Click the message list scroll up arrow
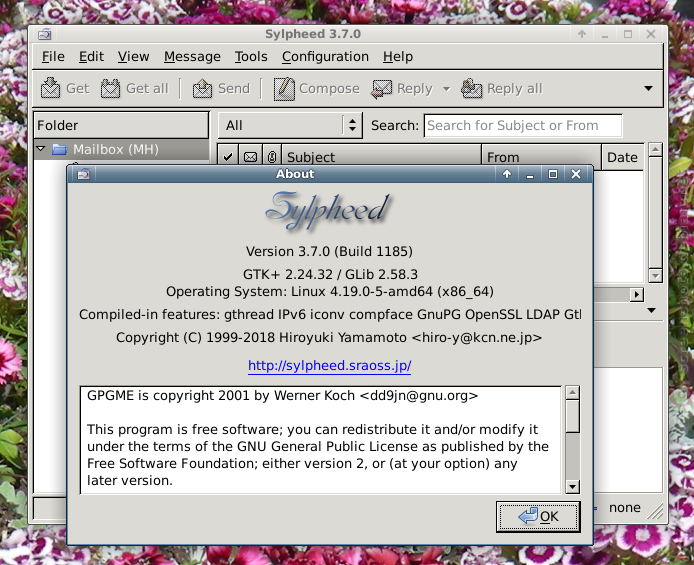 655,150
